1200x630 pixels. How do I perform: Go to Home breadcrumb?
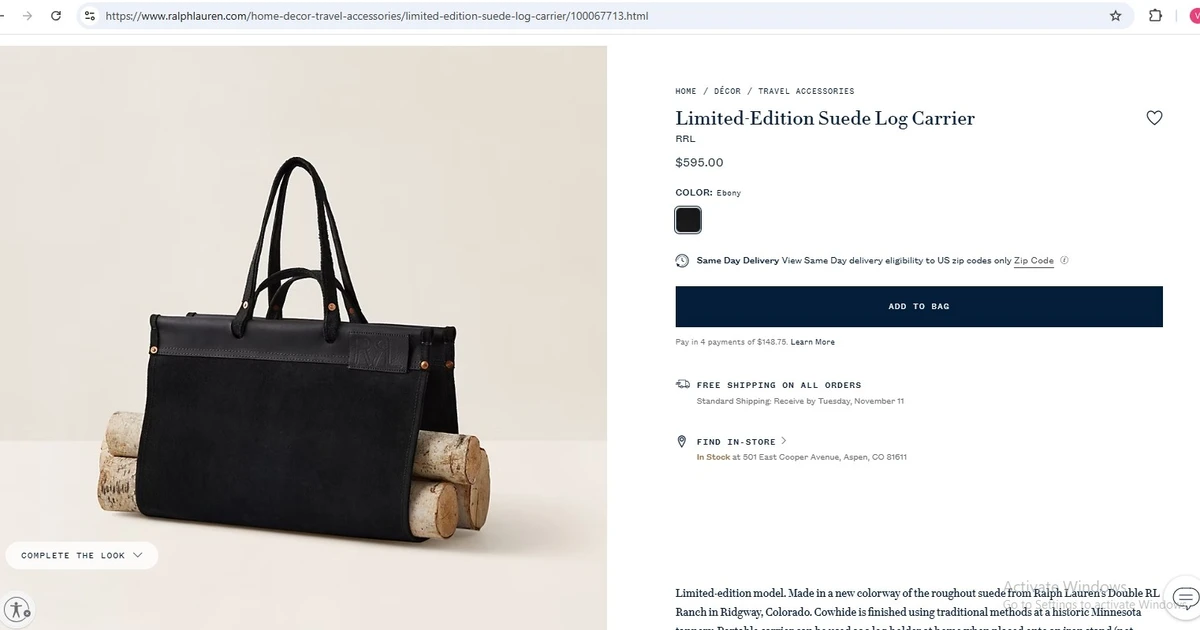coord(686,91)
